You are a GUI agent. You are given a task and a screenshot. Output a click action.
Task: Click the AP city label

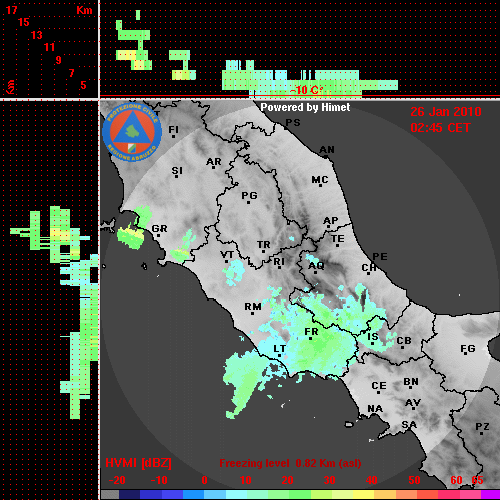point(331,221)
